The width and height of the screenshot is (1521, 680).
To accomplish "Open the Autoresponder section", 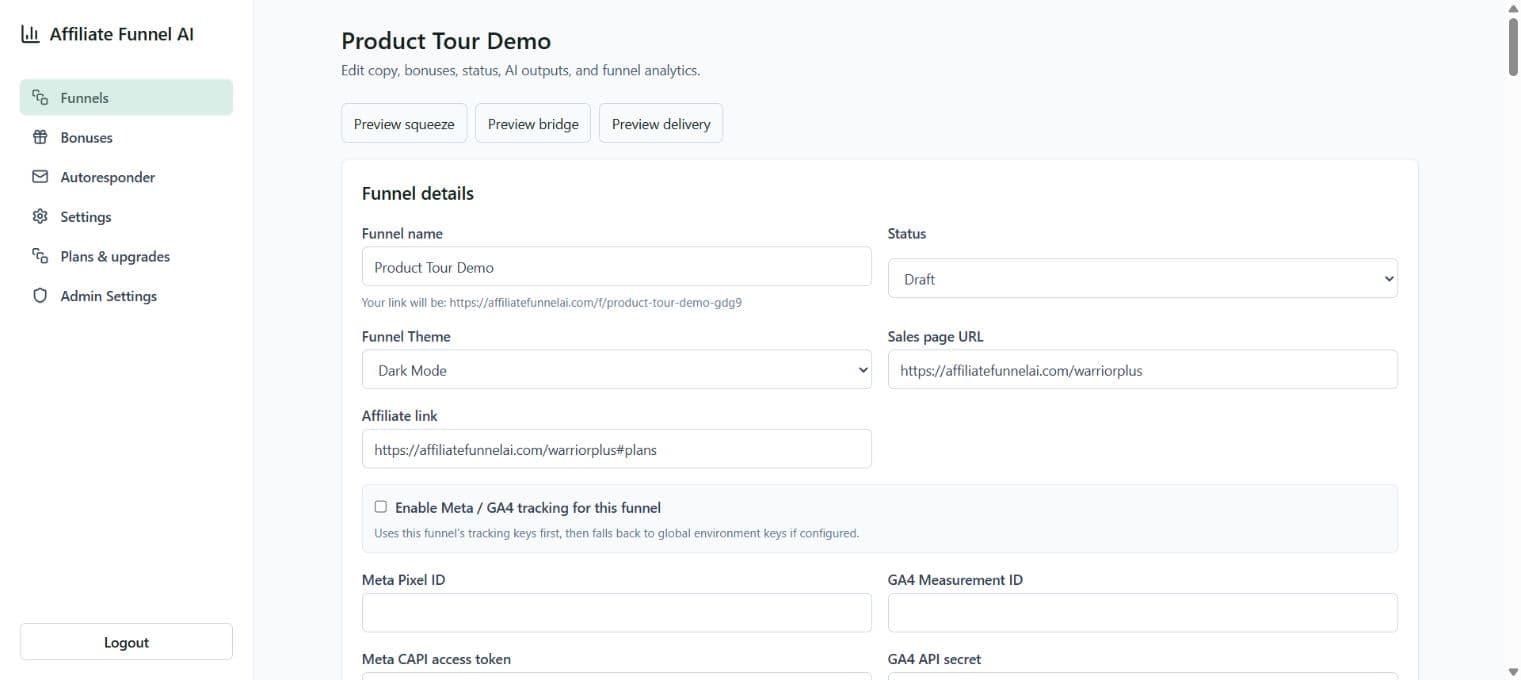I will (x=126, y=177).
